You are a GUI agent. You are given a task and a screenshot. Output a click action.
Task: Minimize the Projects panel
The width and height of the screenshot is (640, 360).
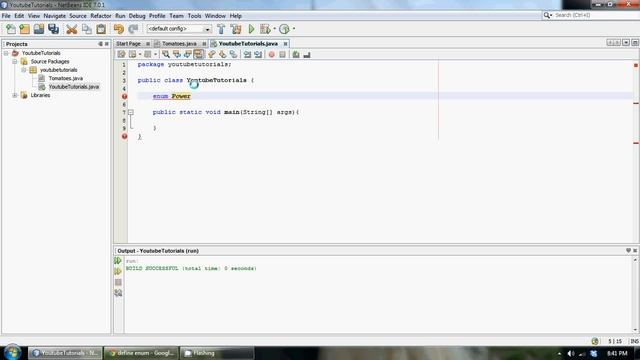pos(100,44)
